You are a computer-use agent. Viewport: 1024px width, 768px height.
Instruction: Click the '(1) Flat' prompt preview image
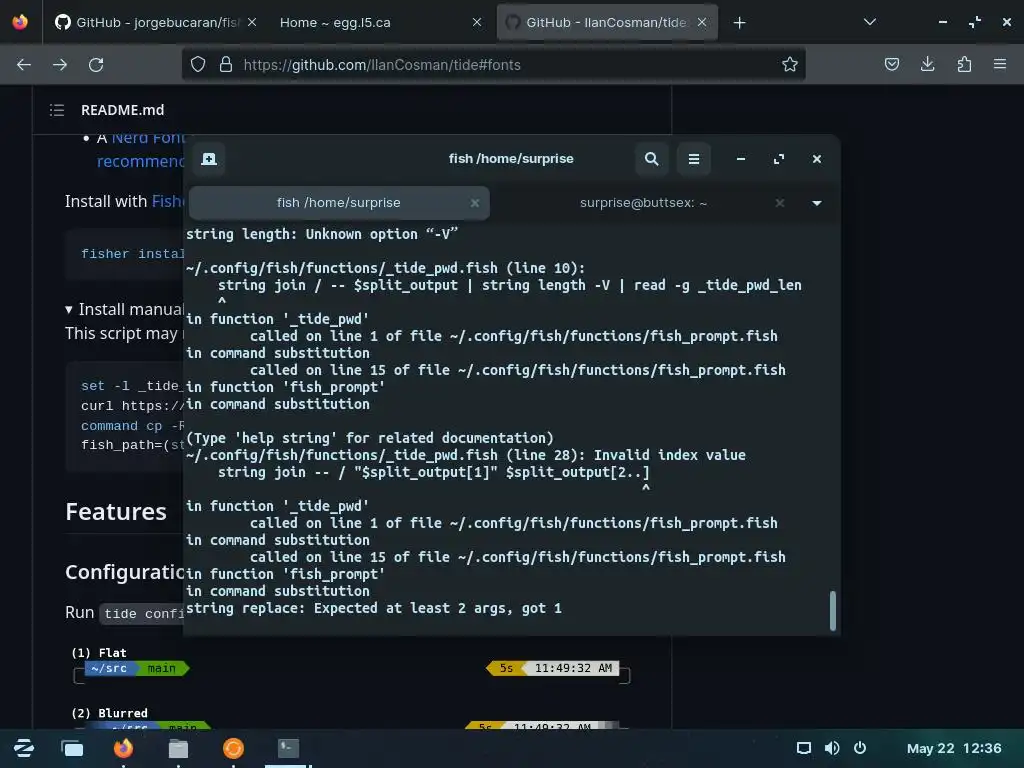click(353, 668)
